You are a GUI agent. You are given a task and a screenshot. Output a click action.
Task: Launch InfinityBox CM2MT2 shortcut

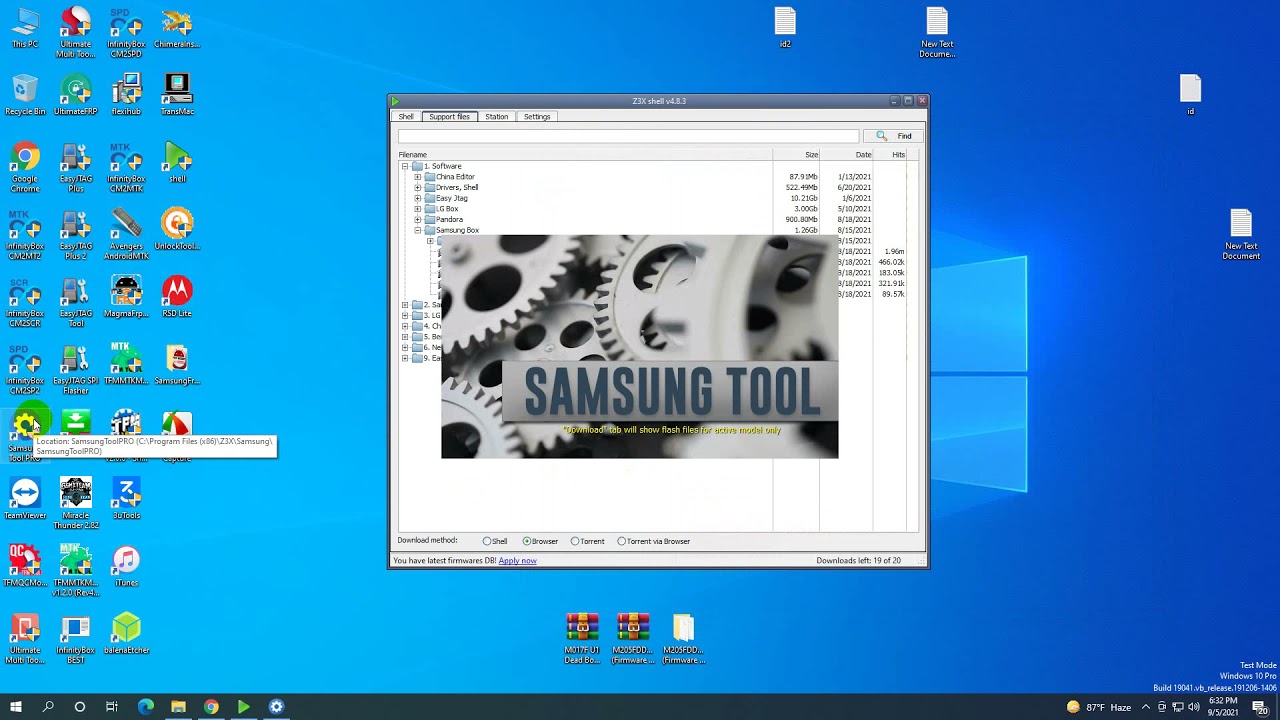tap(25, 235)
